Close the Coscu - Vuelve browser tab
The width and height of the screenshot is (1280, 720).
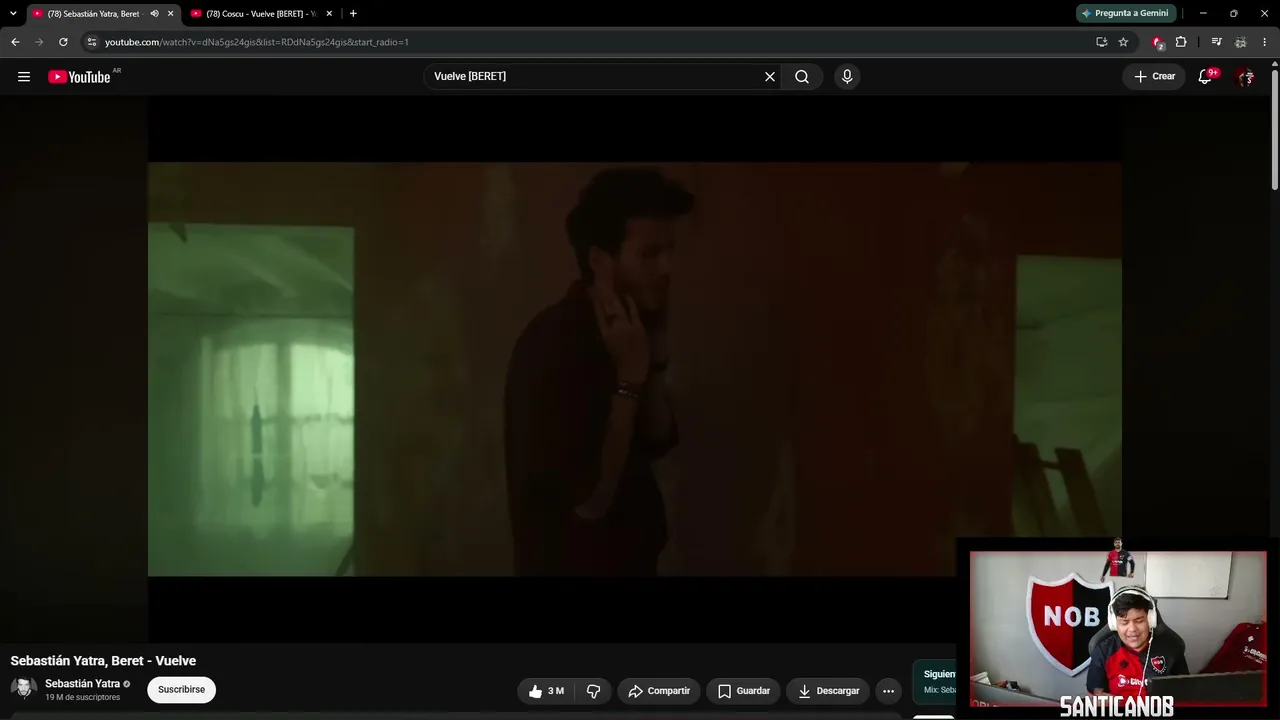tap(329, 14)
